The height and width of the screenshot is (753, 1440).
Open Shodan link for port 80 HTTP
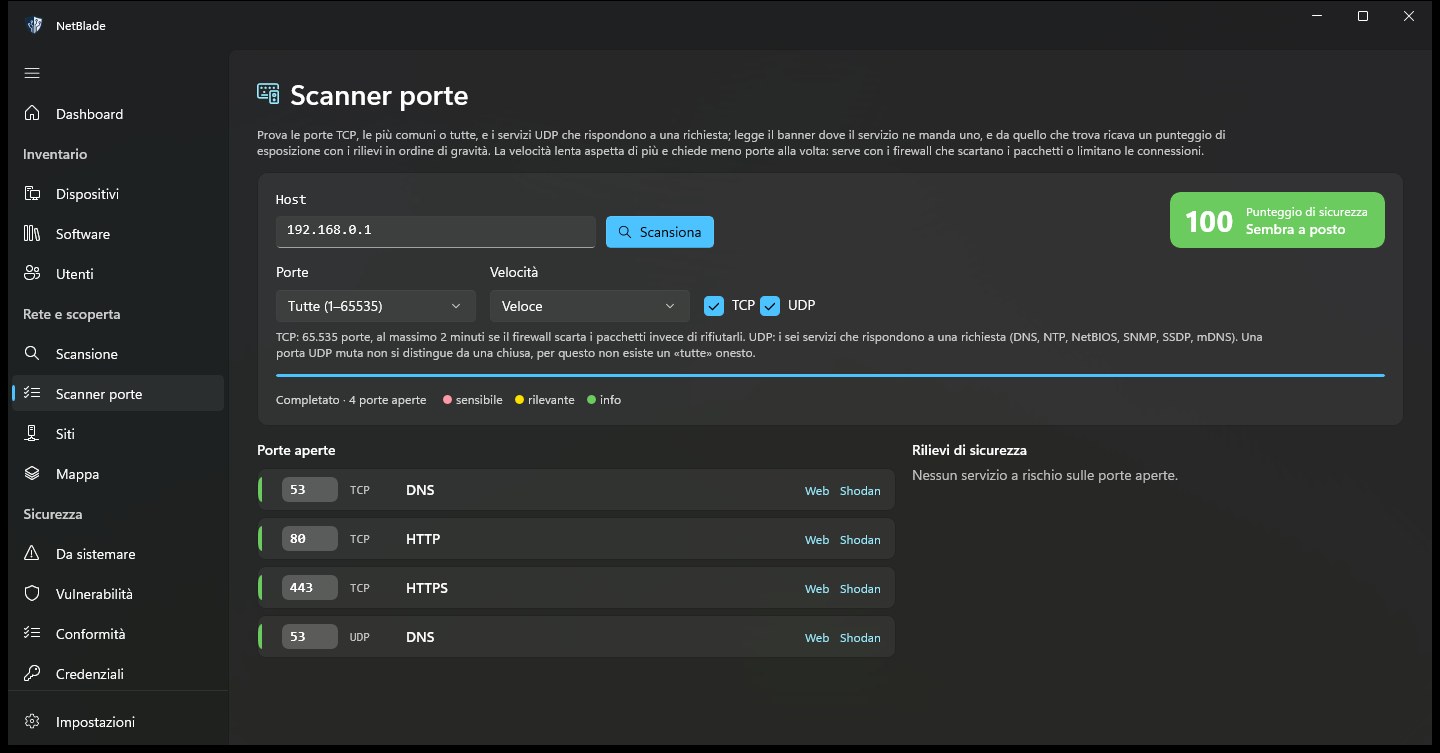coord(860,540)
